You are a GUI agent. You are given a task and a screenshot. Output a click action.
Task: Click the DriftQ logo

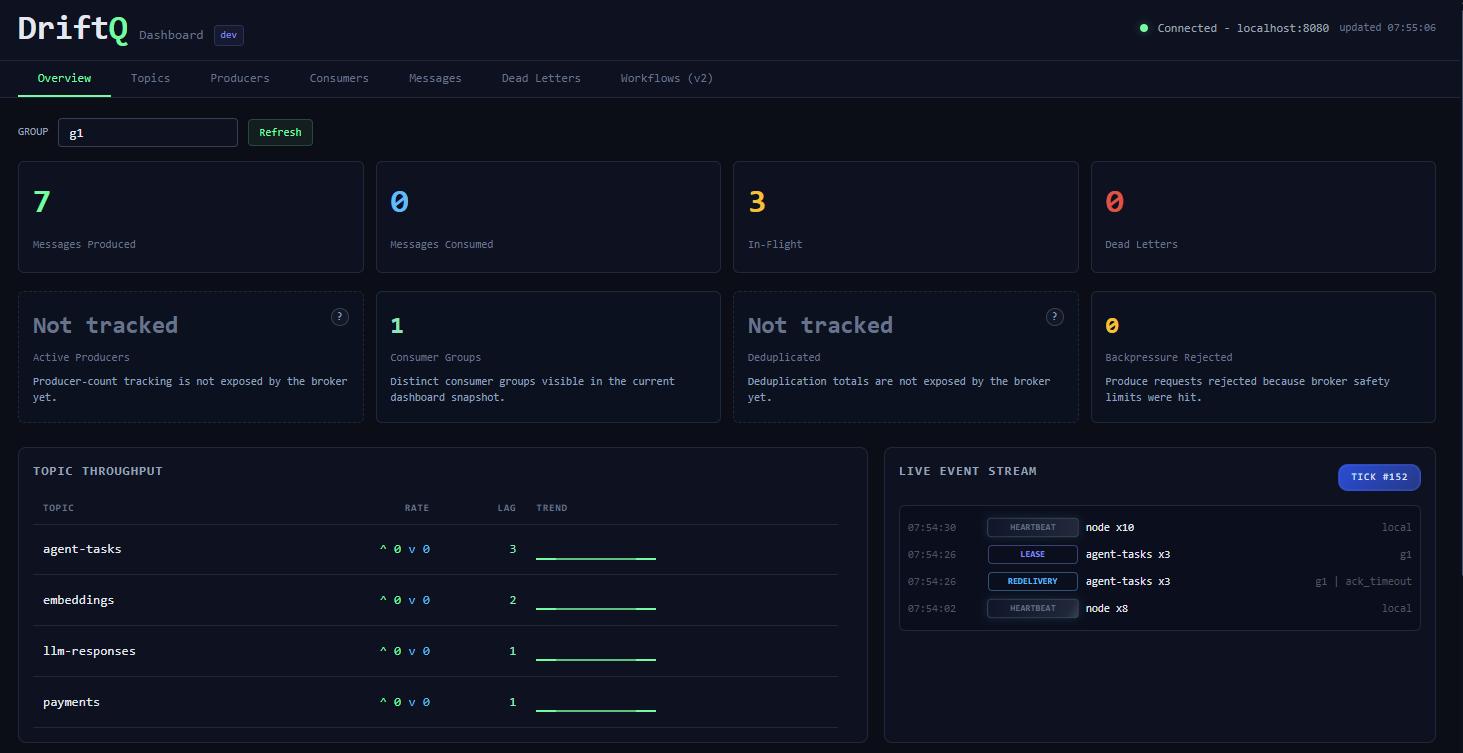[73, 29]
